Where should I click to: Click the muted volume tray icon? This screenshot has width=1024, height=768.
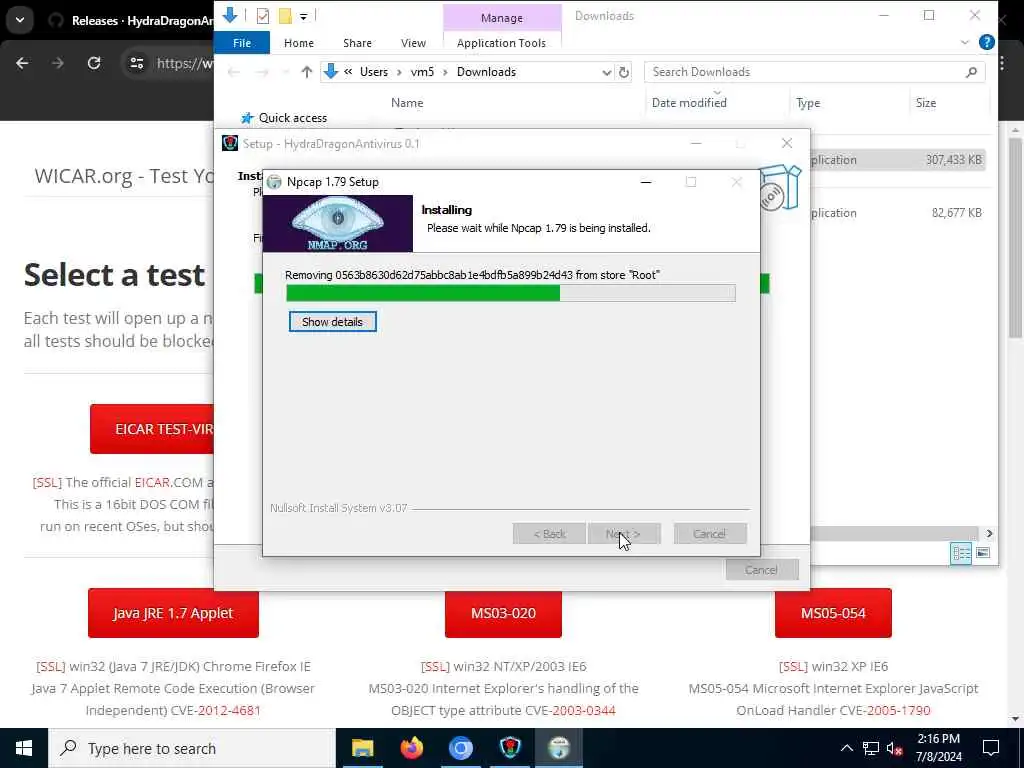pyautogui.click(x=895, y=748)
